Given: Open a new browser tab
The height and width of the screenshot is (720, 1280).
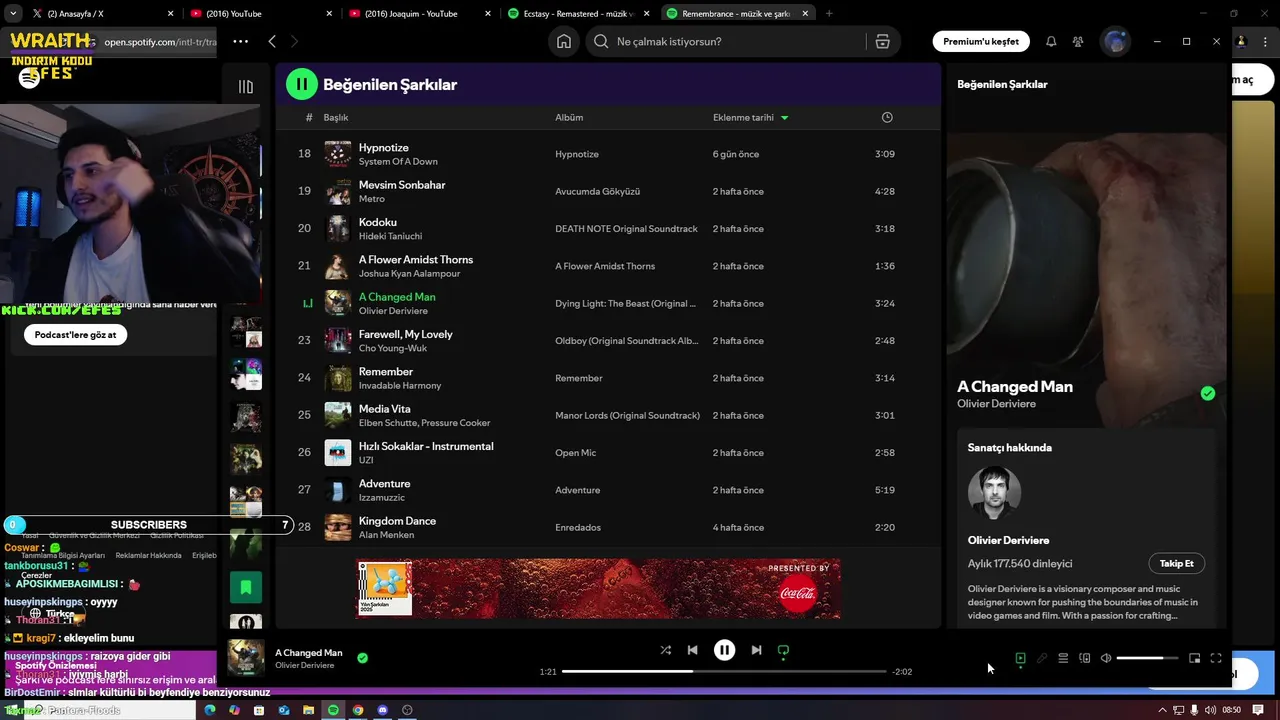Looking at the screenshot, I should pos(829,14).
